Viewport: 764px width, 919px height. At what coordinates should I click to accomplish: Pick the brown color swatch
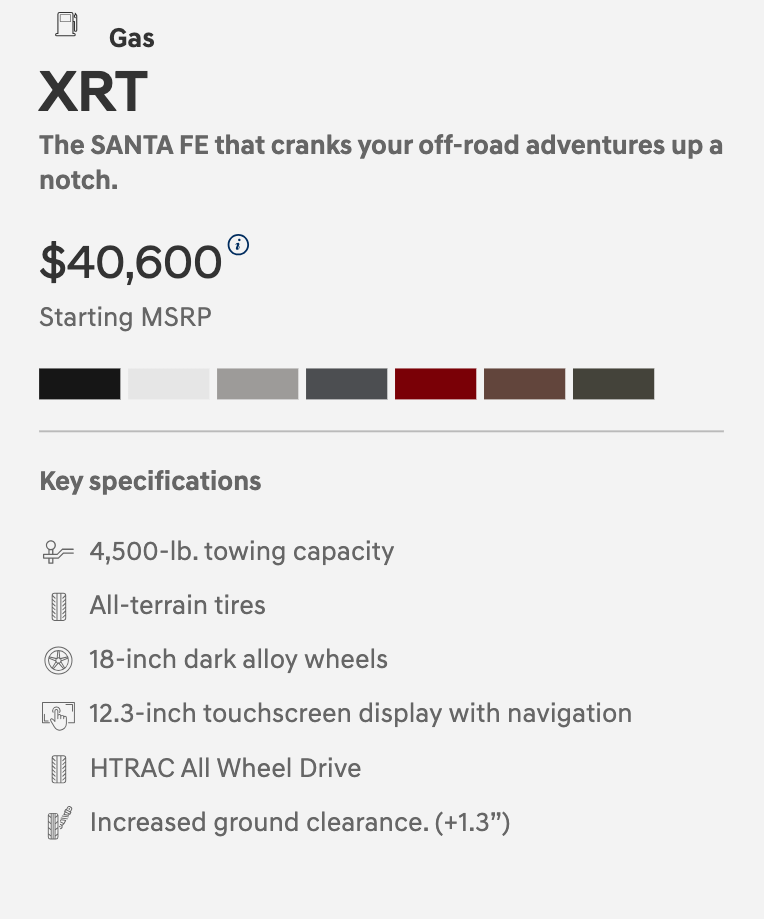tap(525, 384)
